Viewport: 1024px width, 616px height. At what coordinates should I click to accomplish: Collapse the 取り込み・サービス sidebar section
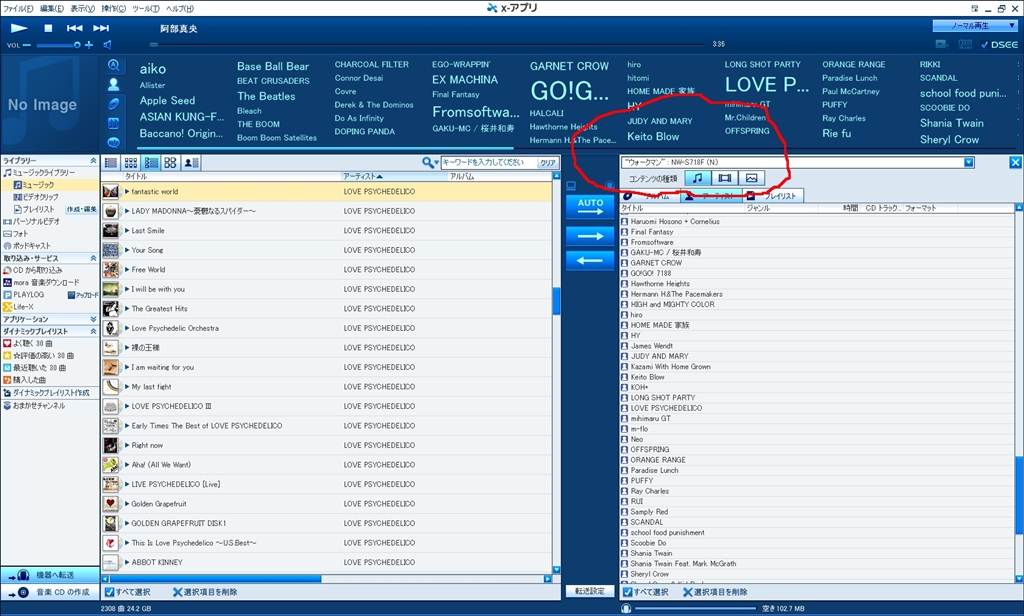93,258
